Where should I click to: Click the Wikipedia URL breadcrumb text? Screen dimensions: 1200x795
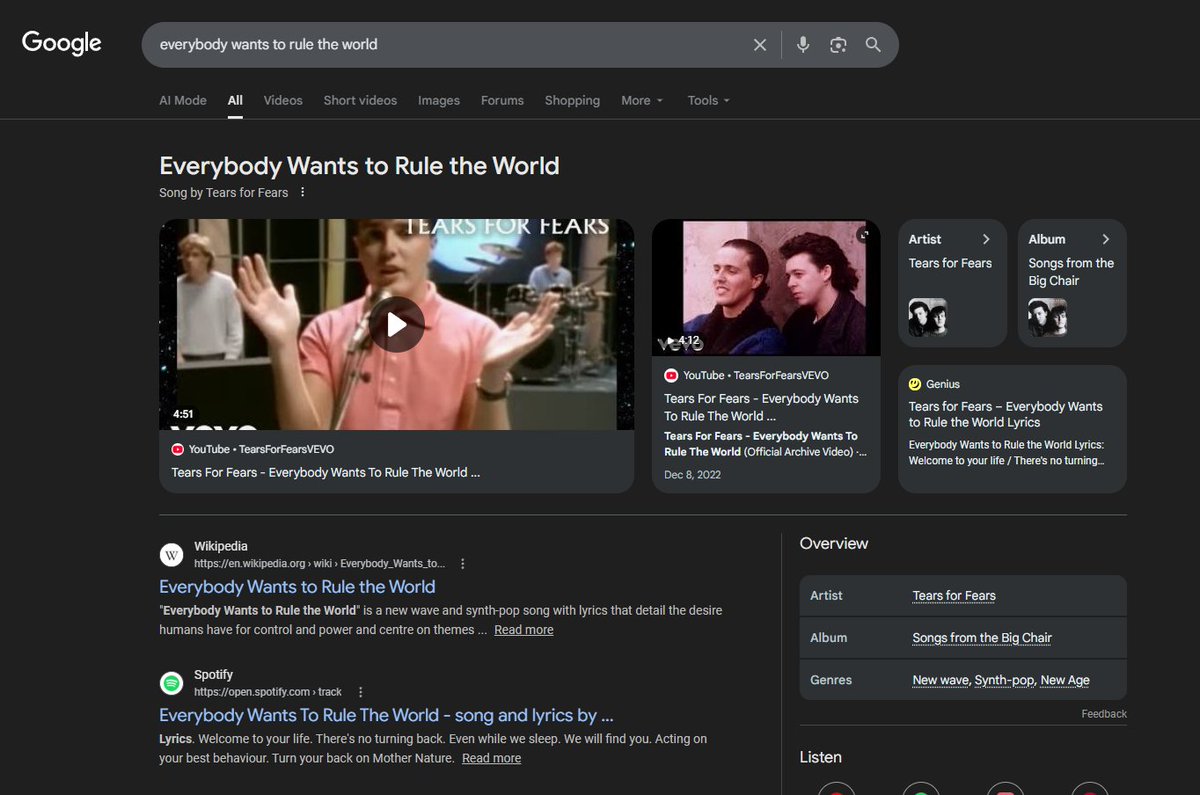tap(320, 564)
